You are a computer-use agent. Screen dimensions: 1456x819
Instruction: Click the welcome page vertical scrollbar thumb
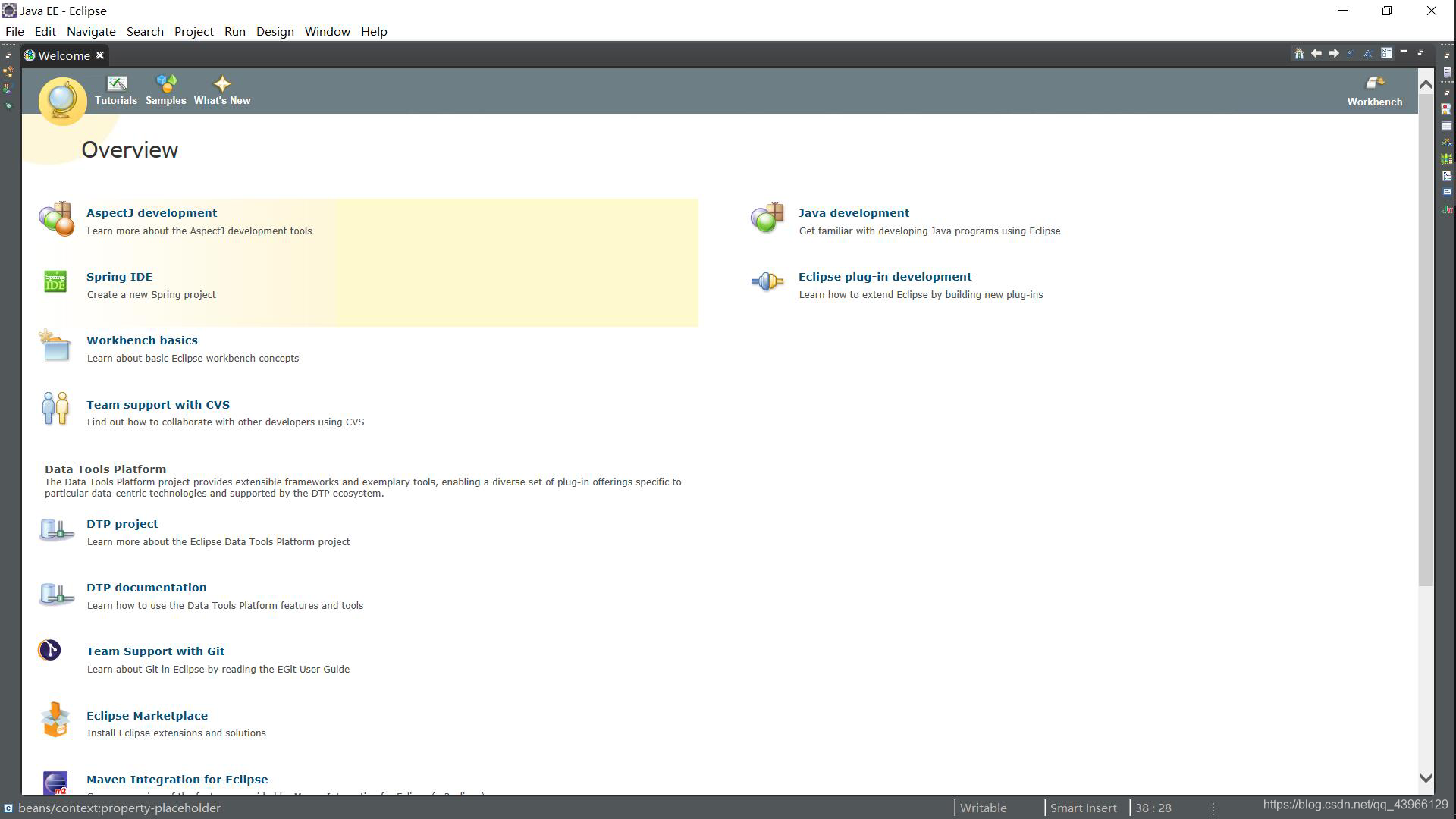pyautogui.click(x=1426, y=340)
